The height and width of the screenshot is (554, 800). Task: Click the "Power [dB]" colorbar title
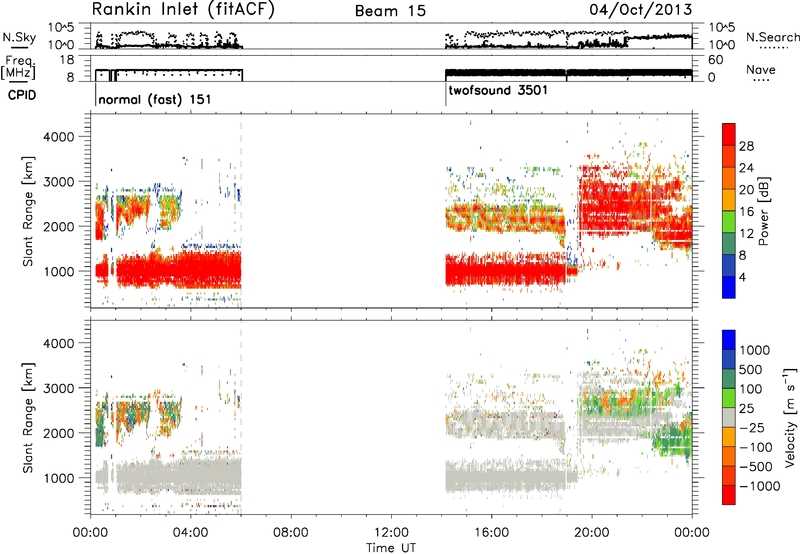coord(764,211)
